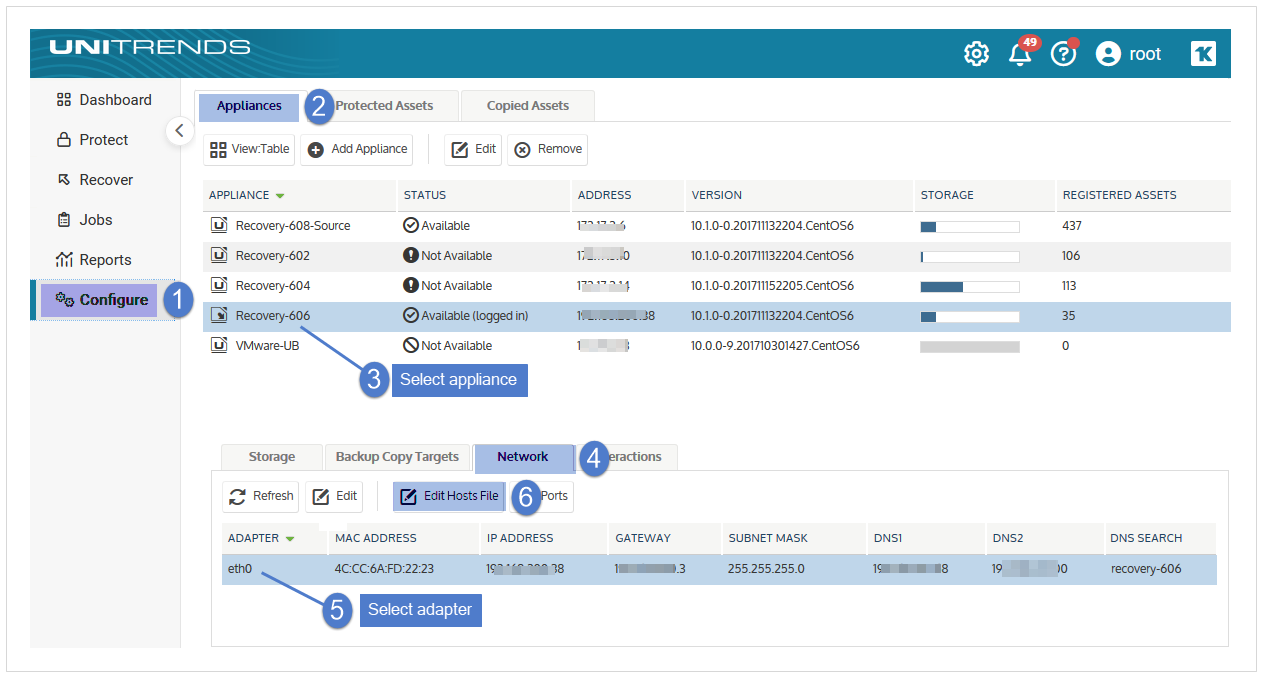Screen dimensions: 1283x692
Task: Click the Recovery-608-Source Available status icon
Action: click(410, 226)
